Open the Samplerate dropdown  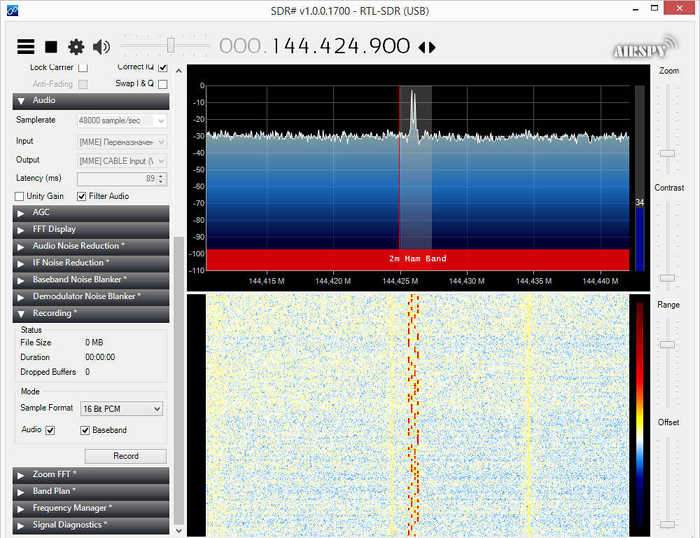(122, 121)
